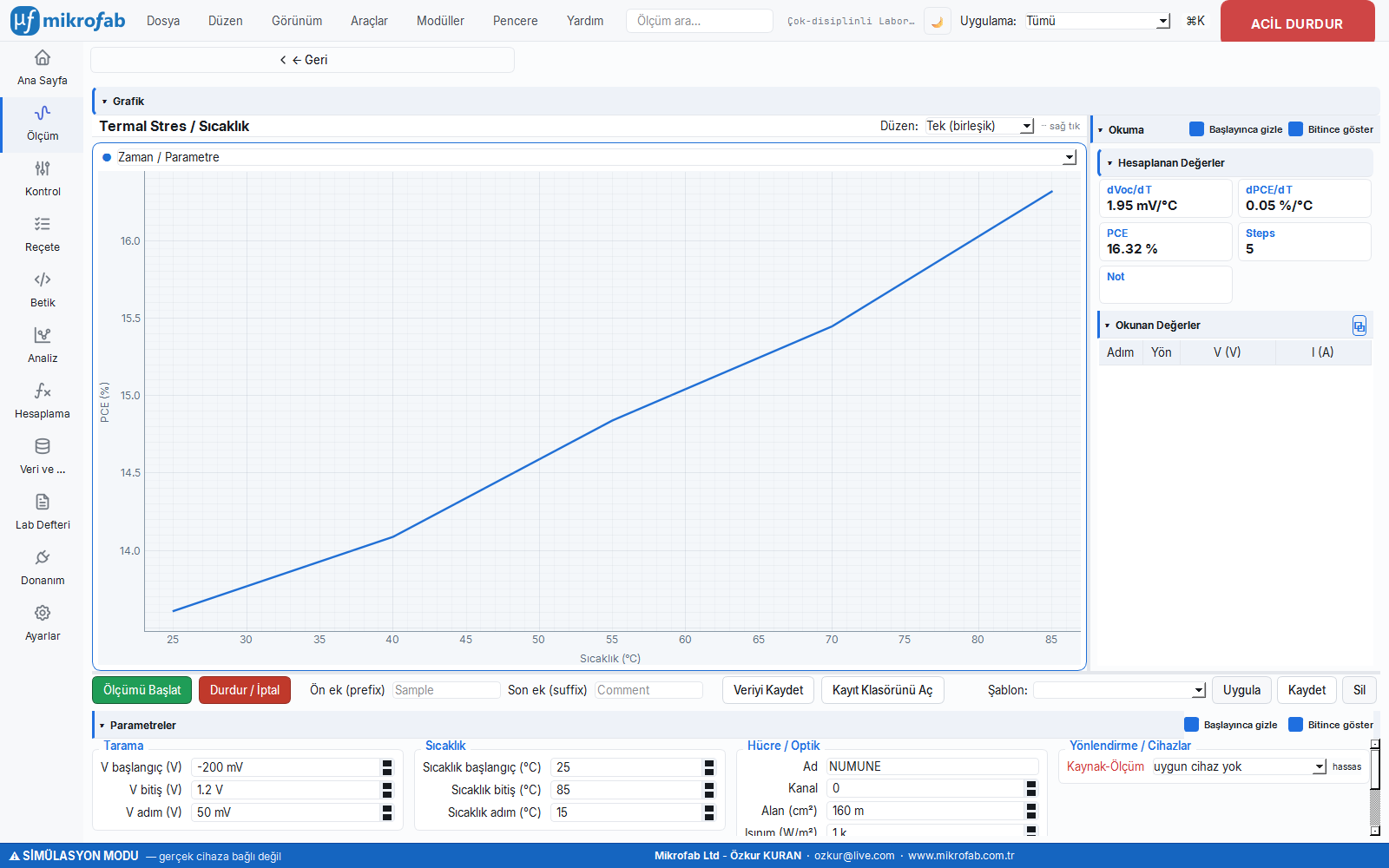This screenshot has width=1389, height=868.
Task: Open the Uygulama Tümü dropdown
Action: [x=1097, y=21]
